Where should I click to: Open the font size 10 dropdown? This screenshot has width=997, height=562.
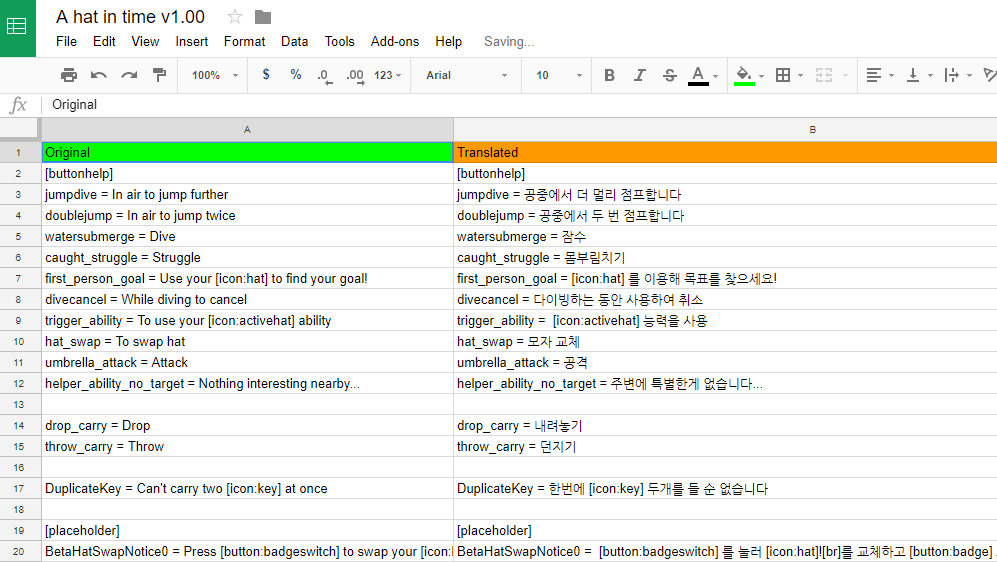coord(558,75)
